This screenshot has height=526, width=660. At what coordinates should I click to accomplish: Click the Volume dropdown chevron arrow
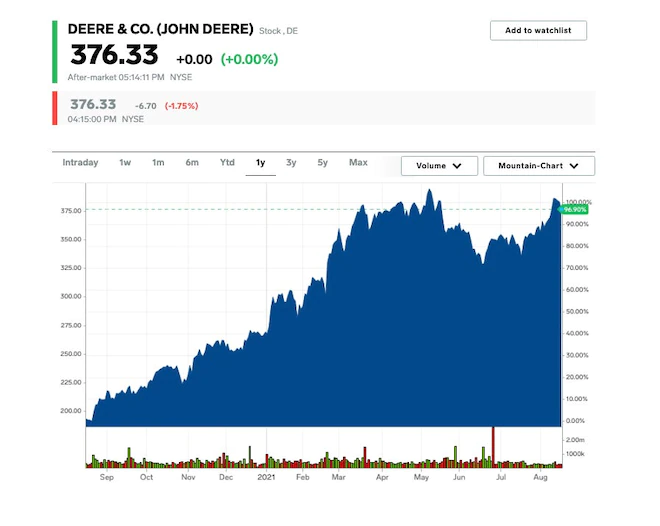(x=457, y=166)
